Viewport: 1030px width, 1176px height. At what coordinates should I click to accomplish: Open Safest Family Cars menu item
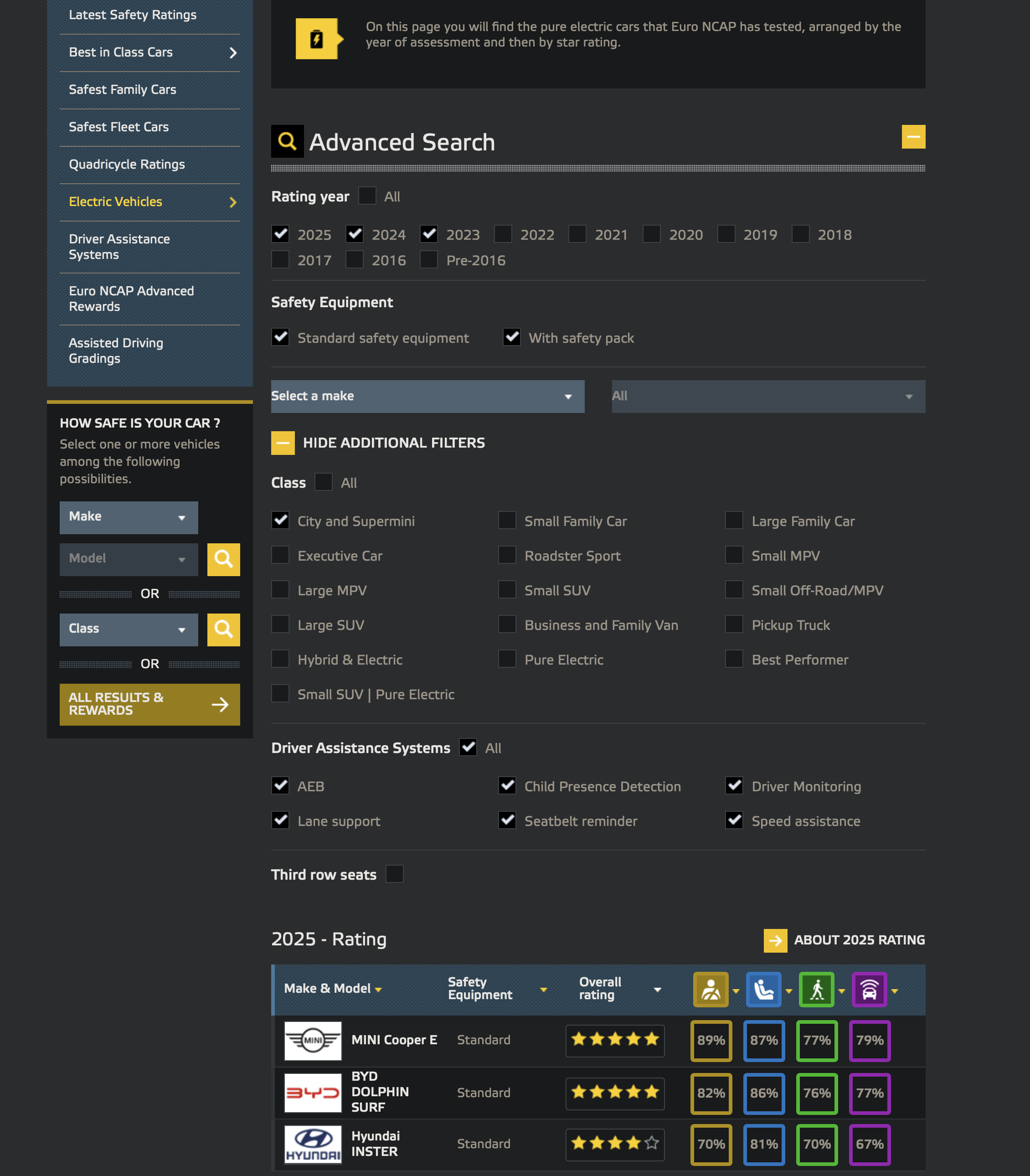pyautogui.click(x=123, y=90)
